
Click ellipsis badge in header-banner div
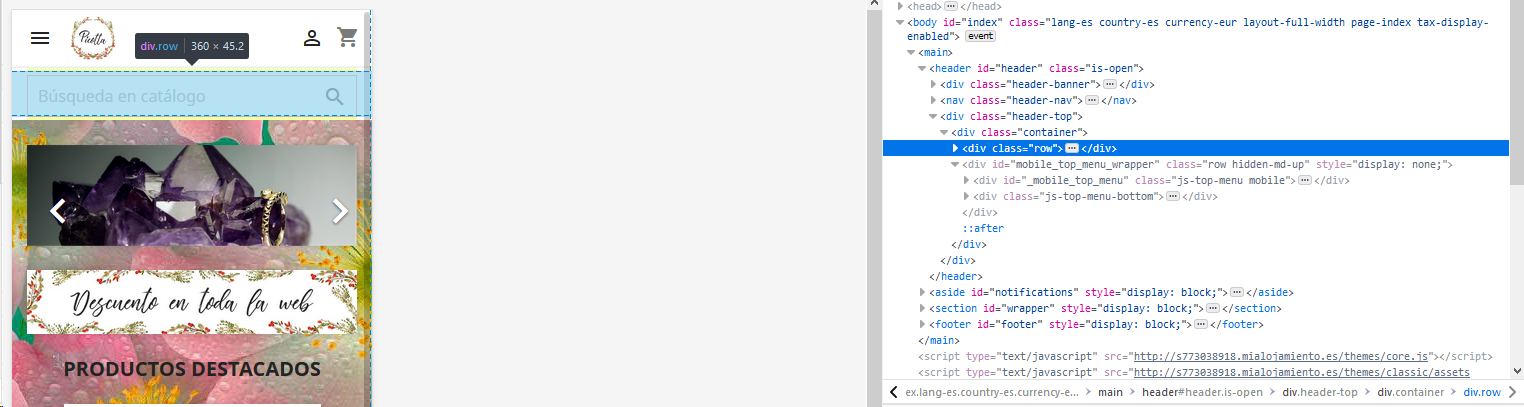(x=1111, y=84)
